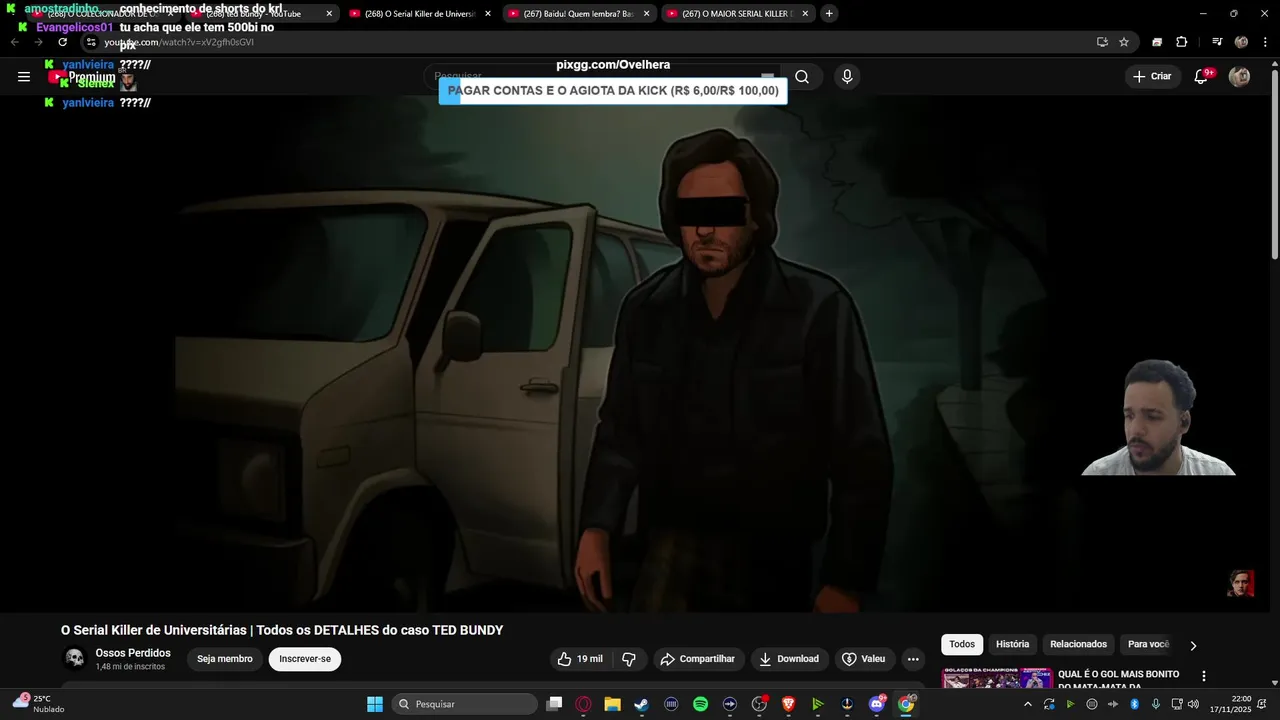
Task: Close the O Serial Killer de Universitárias tab
Action: [x=488, y=14]
